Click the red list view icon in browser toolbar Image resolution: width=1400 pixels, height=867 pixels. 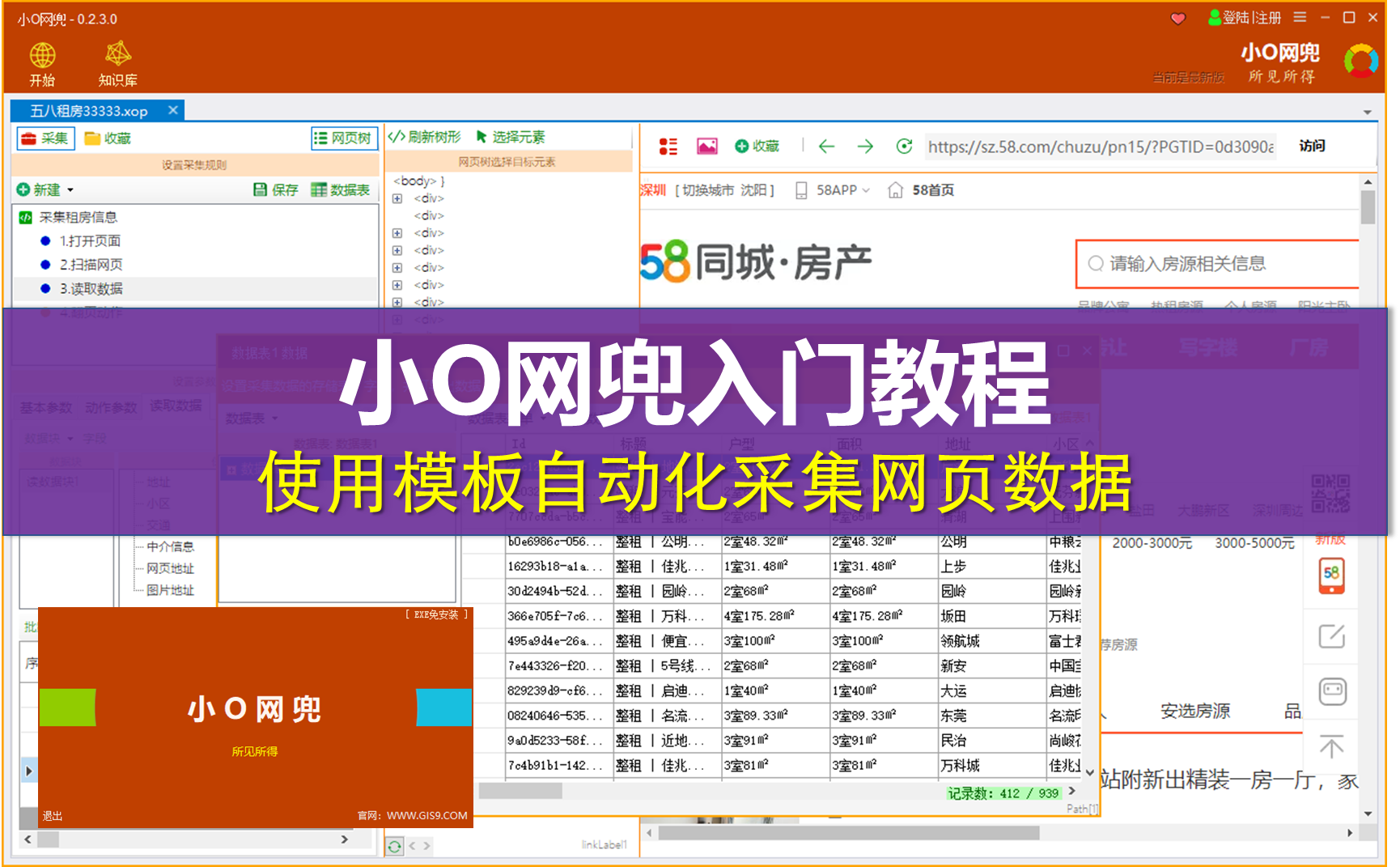tap(668, 147)
